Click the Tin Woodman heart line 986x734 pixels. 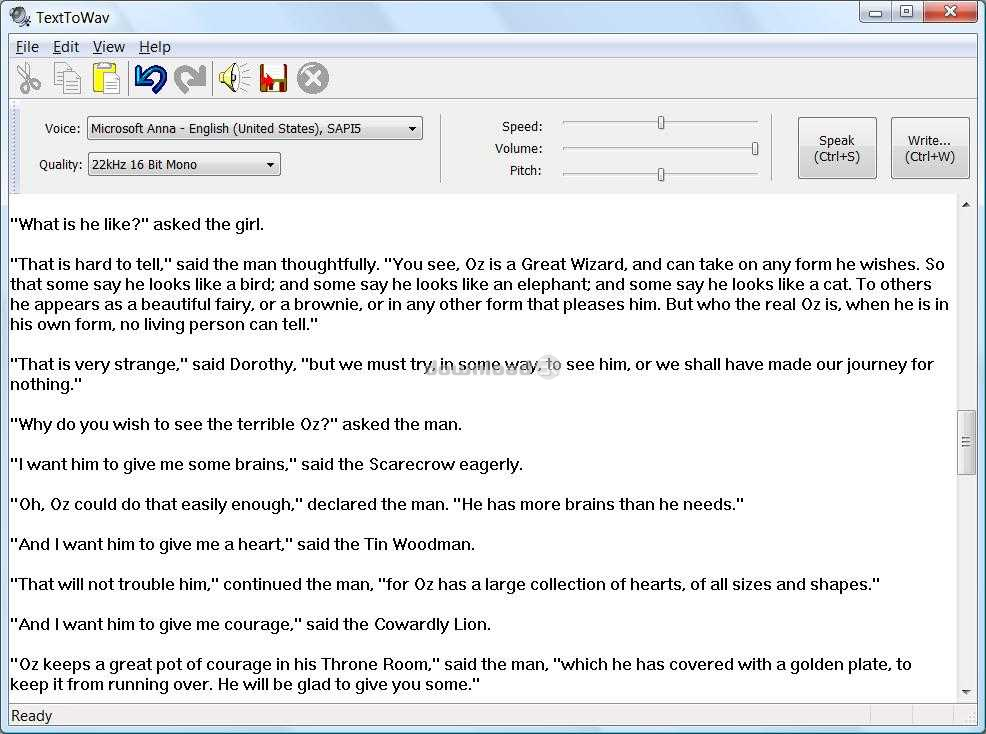pyautogui.click(x=243, y=545)
